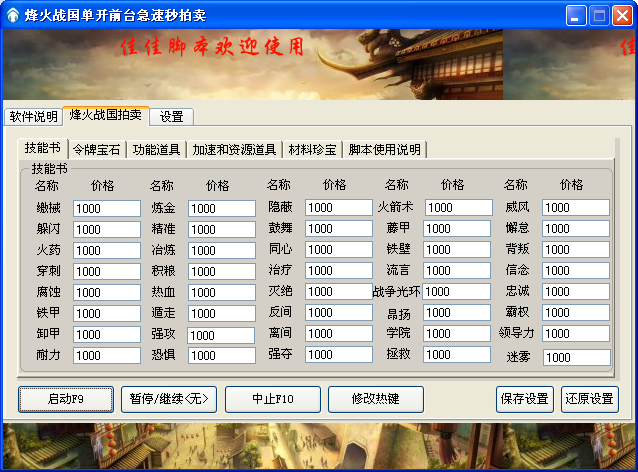This screenshot has height=472, width=638.
Task: Click the 还原设置 button
Action: click(x=590, y=399)
